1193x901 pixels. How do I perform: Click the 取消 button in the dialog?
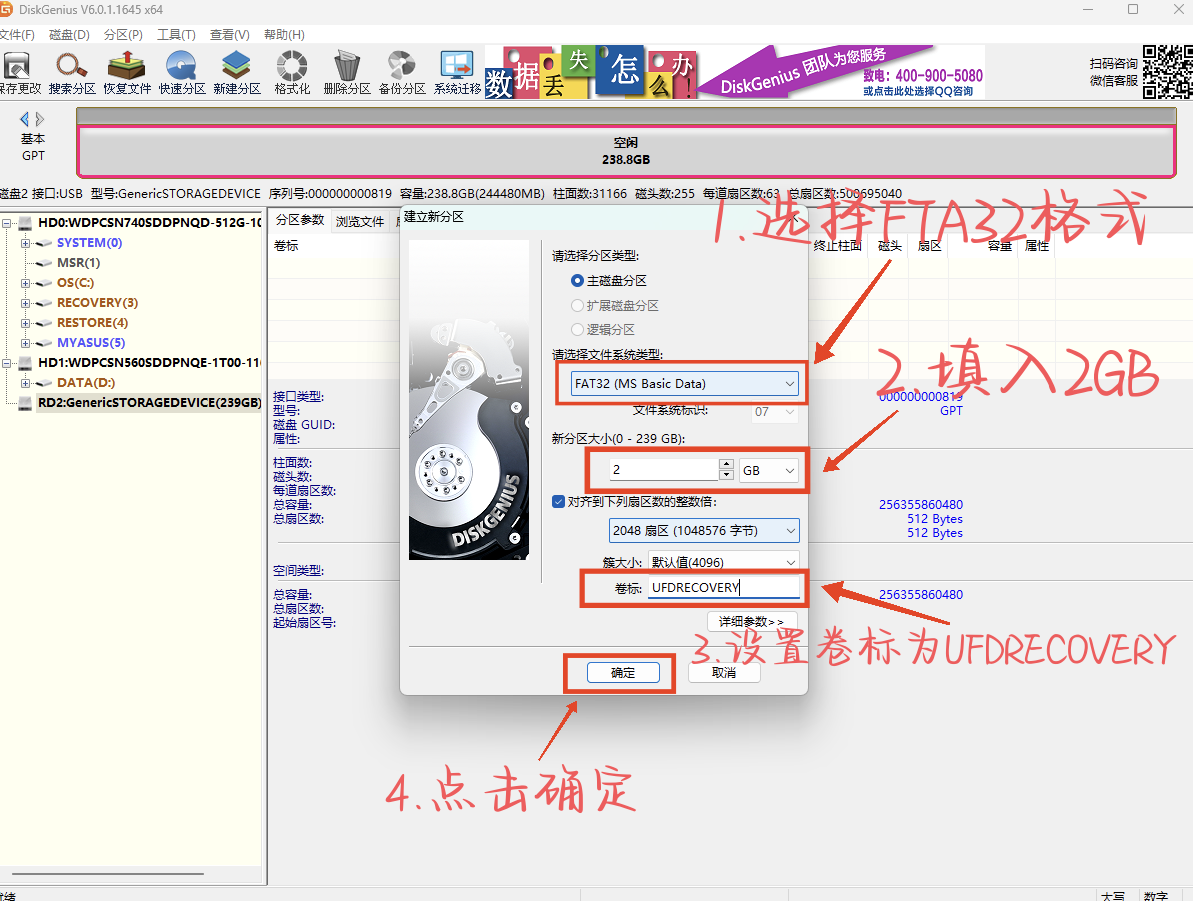pyautogui.click(x=724, y=673)
